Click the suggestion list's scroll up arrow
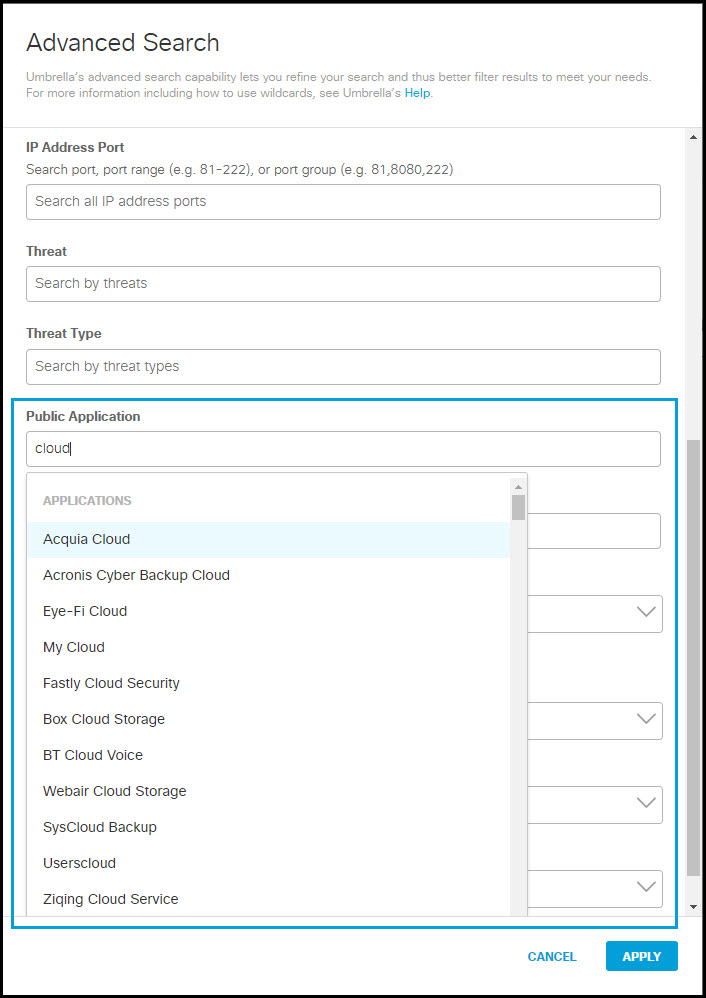The image size is (706, 998). pyautogui.click(x=519, y=487)
